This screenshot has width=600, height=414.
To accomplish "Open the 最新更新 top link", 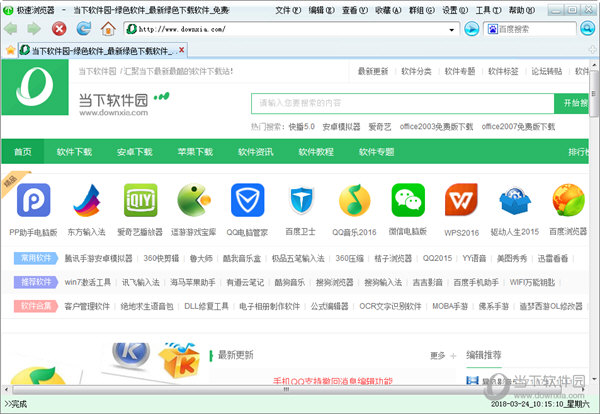I will [x=373, y=71].
